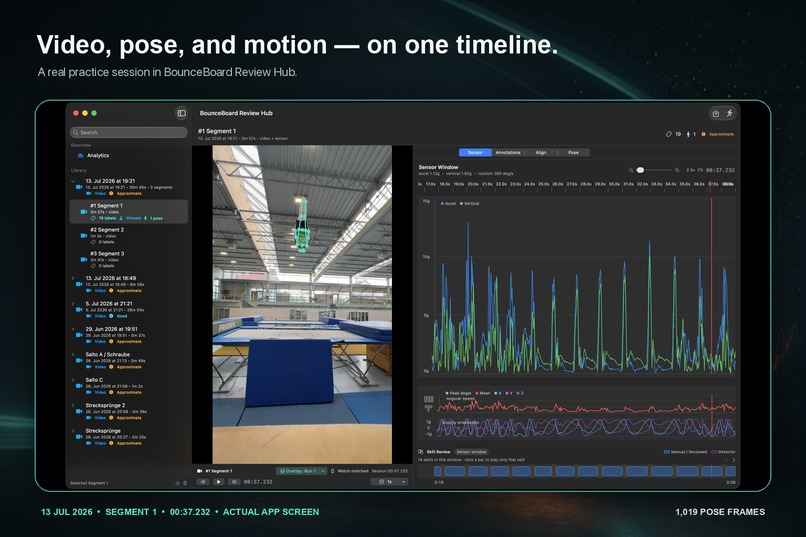The height and width of the screenshot is (537, 806).
Task: Click the running figure icon in the toolbar
Action: [x=729, y=113]
